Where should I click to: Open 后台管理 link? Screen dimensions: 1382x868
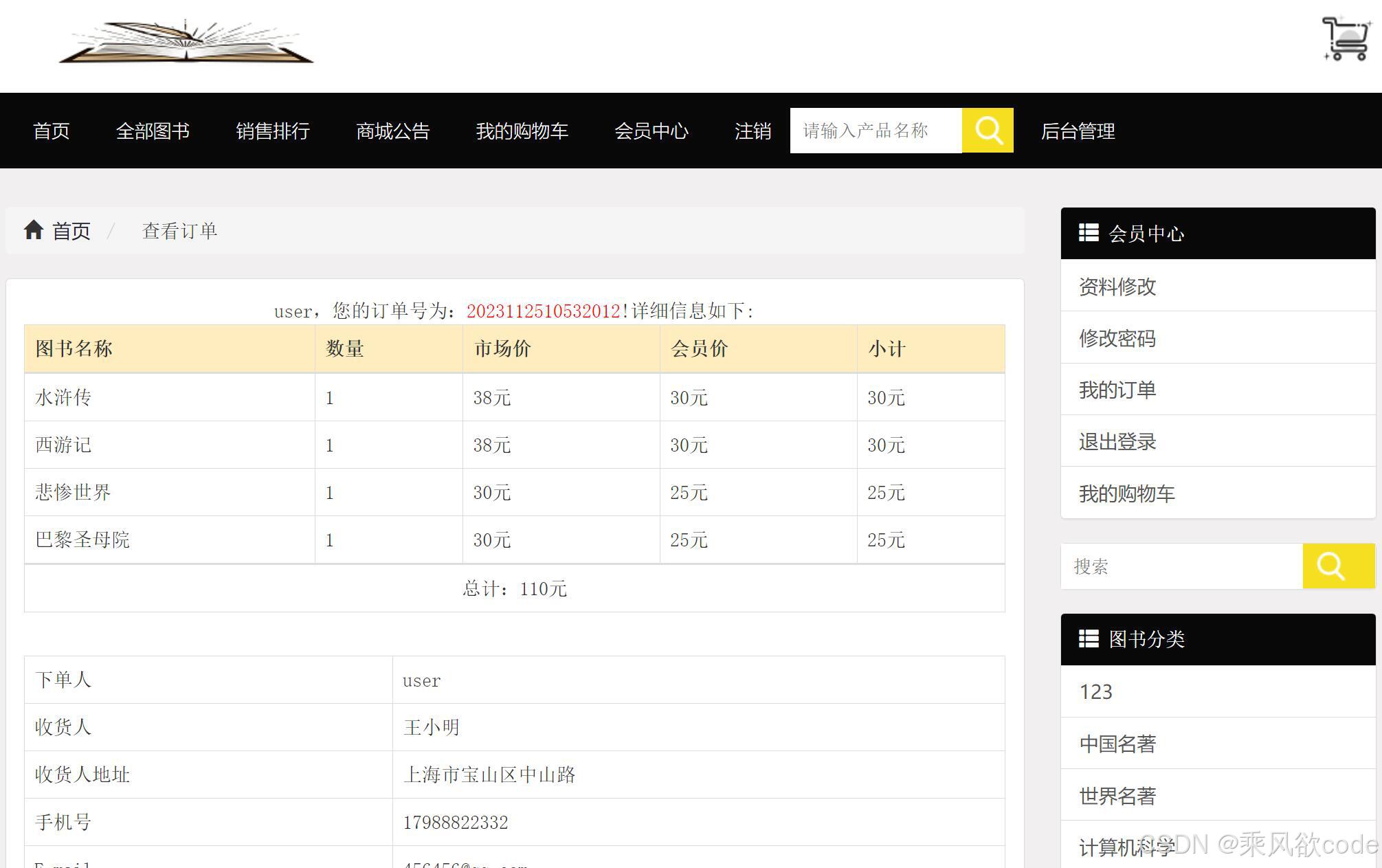1078,131
